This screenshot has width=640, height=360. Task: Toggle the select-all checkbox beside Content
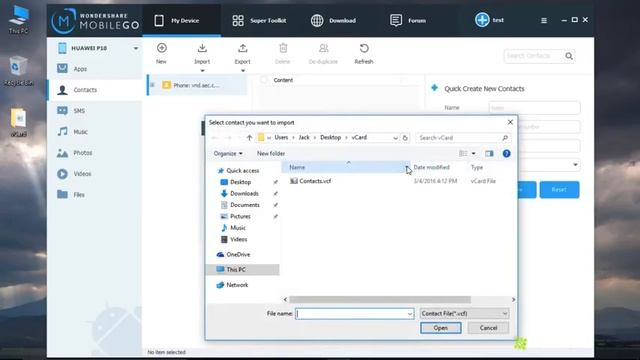pos(264,80)
